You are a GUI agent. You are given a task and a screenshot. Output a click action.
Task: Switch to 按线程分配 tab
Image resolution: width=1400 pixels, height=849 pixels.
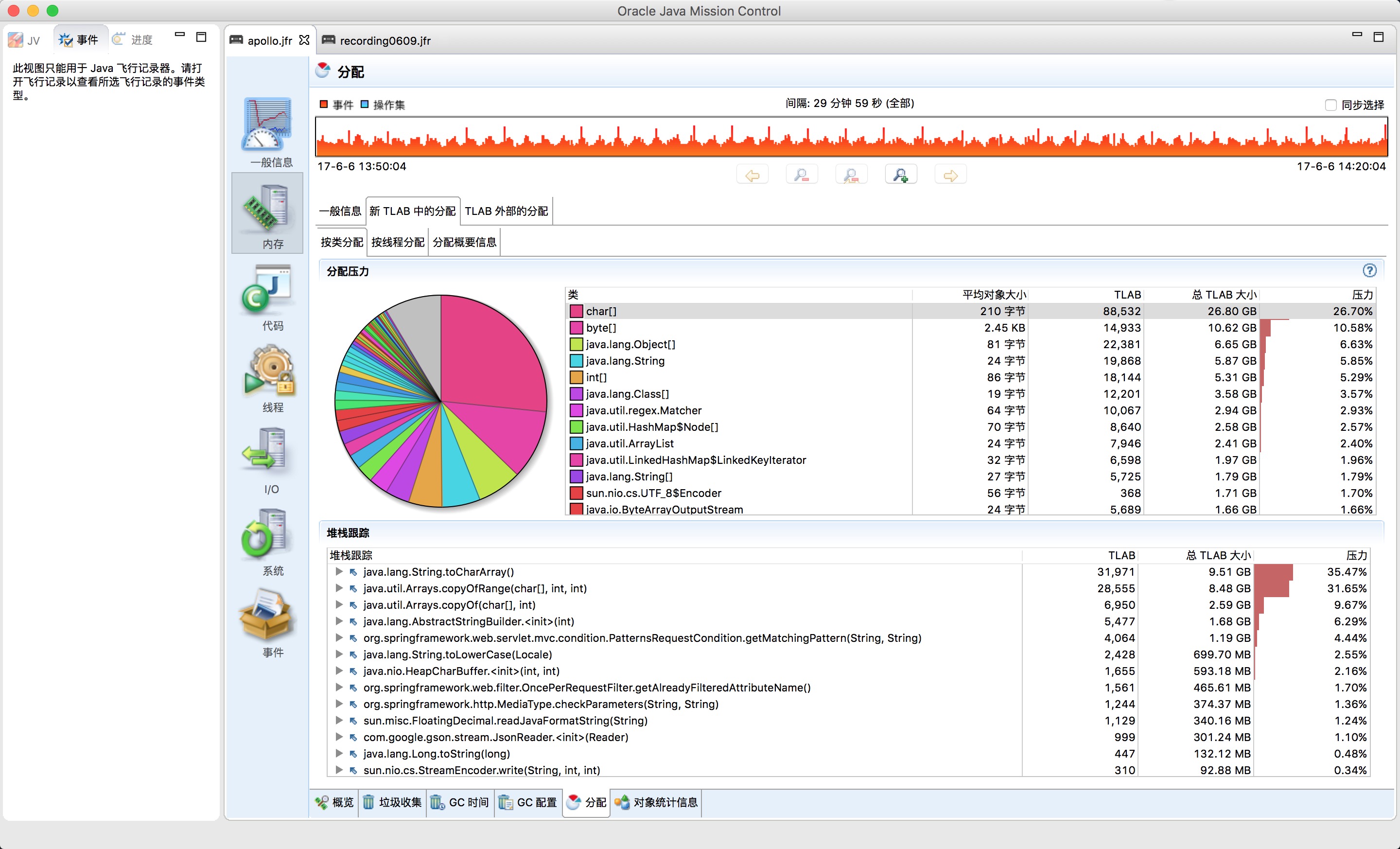click(x=397, y=242)
